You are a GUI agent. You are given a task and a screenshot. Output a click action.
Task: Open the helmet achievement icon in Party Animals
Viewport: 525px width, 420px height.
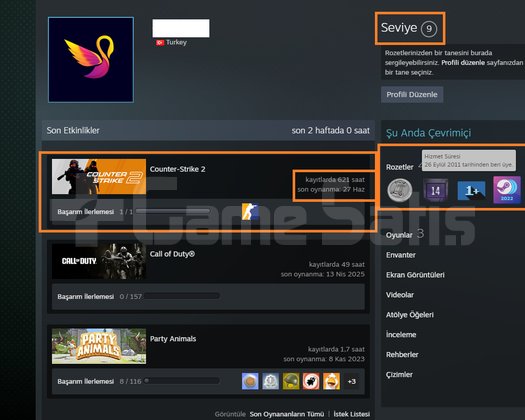[x=291, y=381]
